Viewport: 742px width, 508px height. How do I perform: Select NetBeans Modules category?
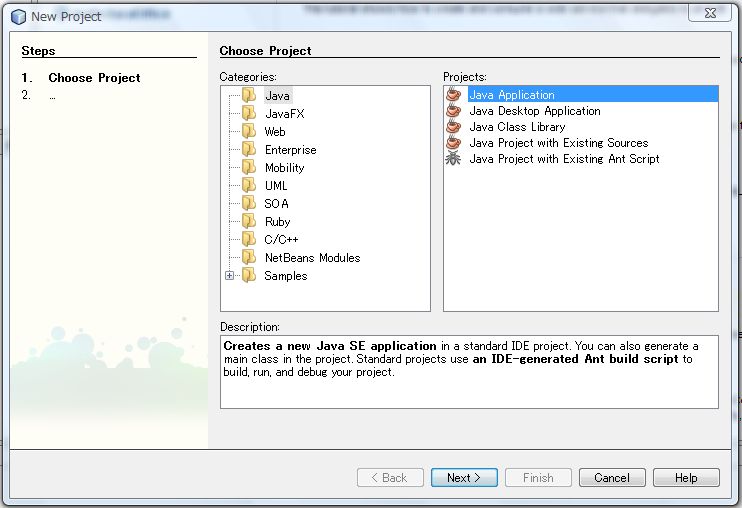[x=312, y=258]
